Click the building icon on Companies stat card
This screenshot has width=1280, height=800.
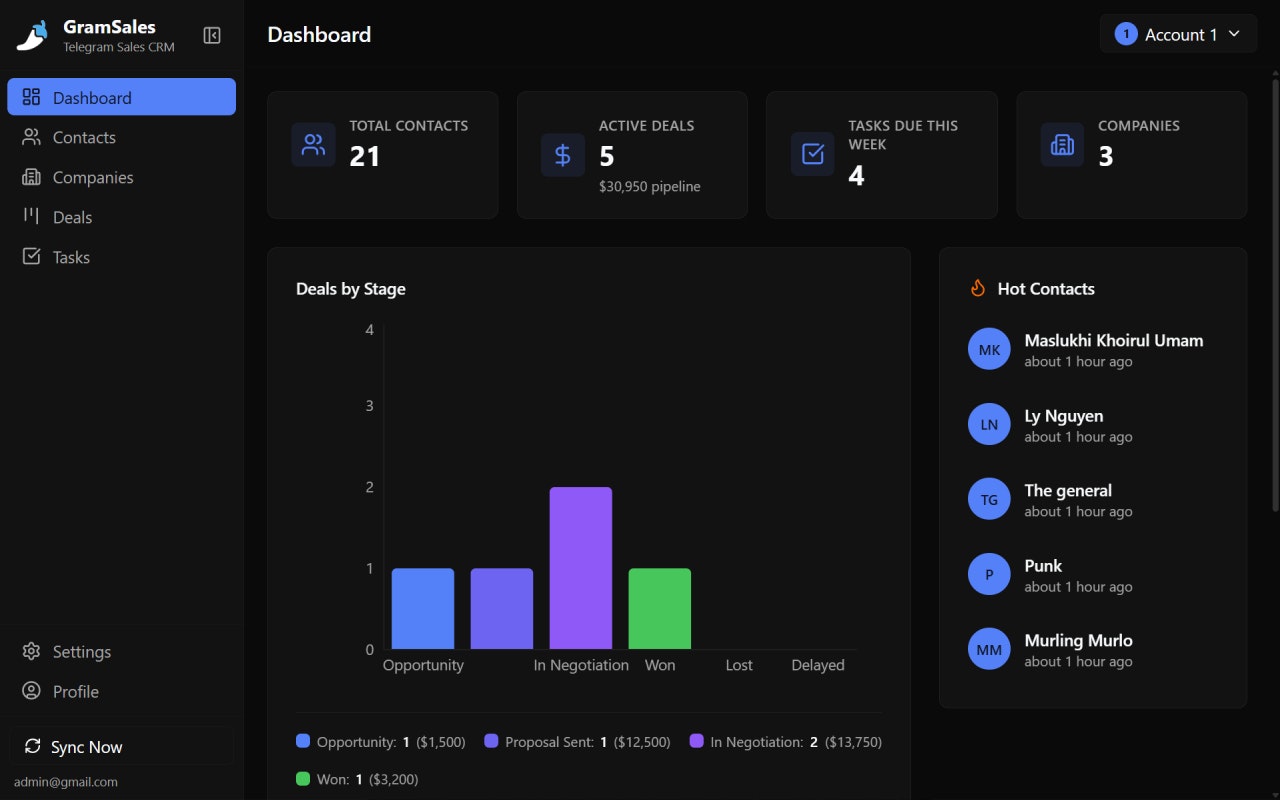1062,145
